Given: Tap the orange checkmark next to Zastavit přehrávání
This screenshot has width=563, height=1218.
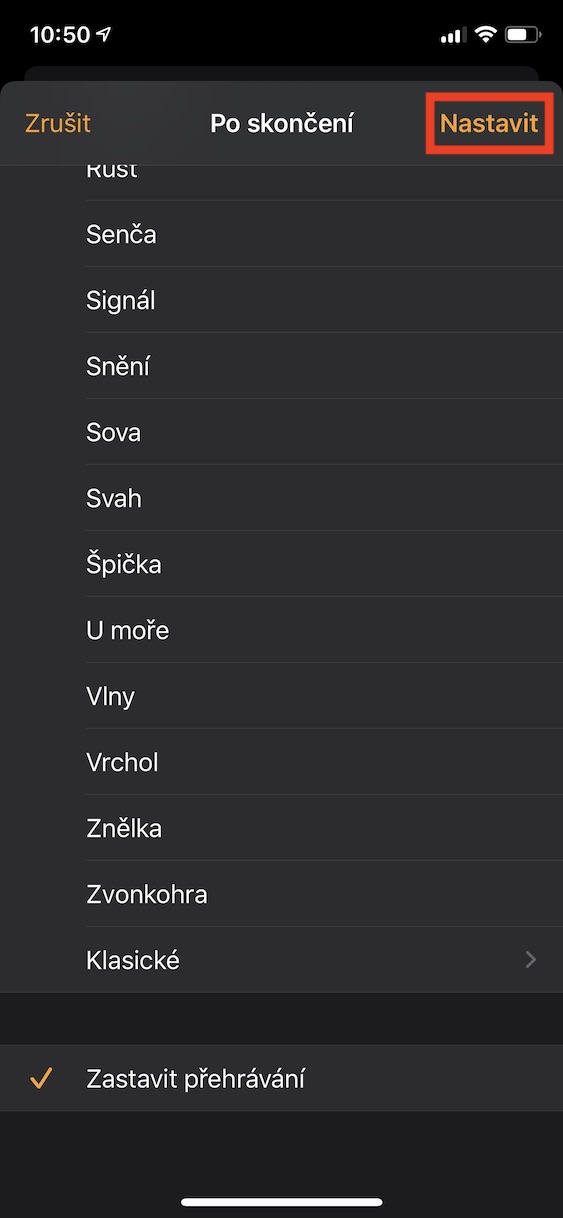Looking at the screenshot, I should [x=41, y=1079].
